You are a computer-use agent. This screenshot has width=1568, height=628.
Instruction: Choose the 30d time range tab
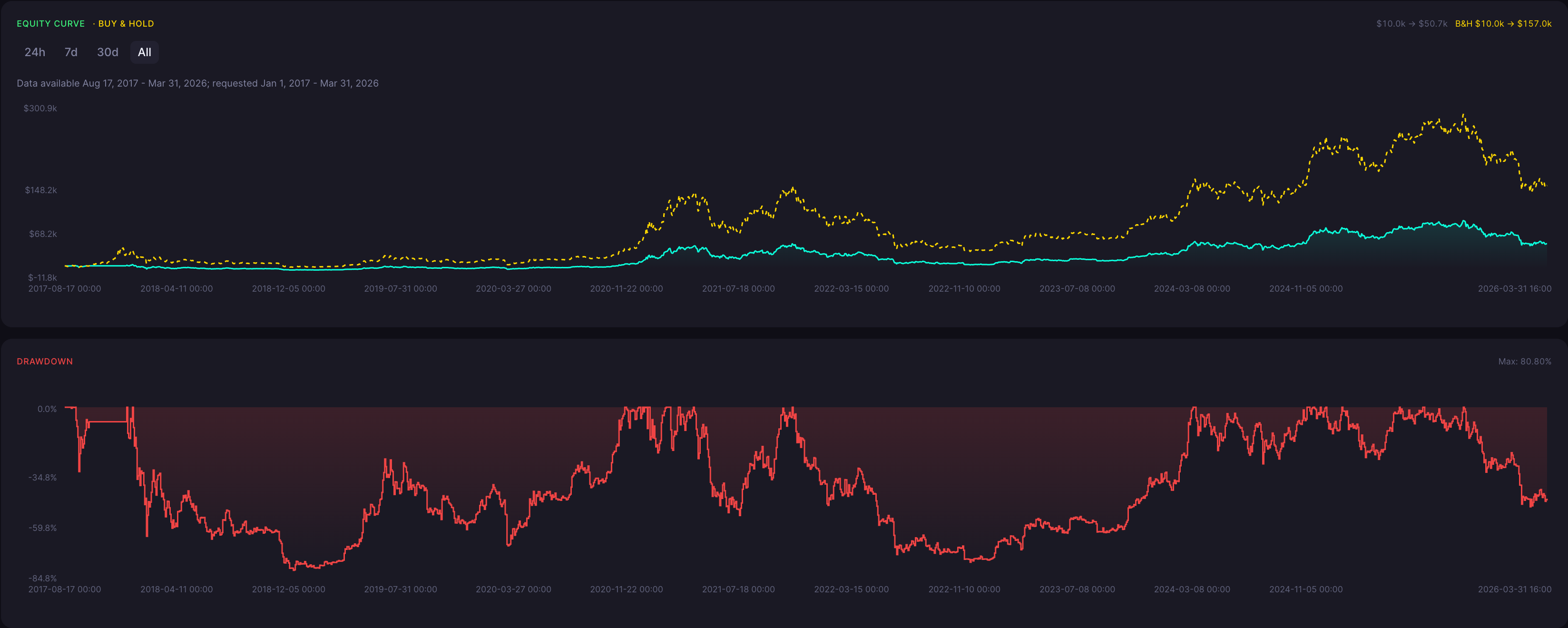click(x=108, y=52)
